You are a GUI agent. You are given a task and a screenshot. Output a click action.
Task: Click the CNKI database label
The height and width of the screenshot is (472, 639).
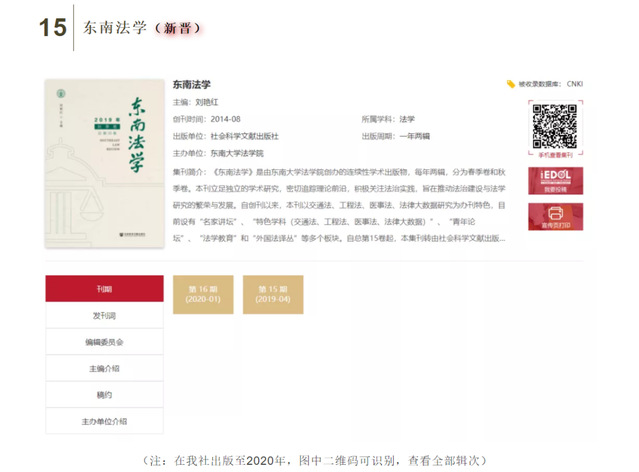(x=574, y=85)
